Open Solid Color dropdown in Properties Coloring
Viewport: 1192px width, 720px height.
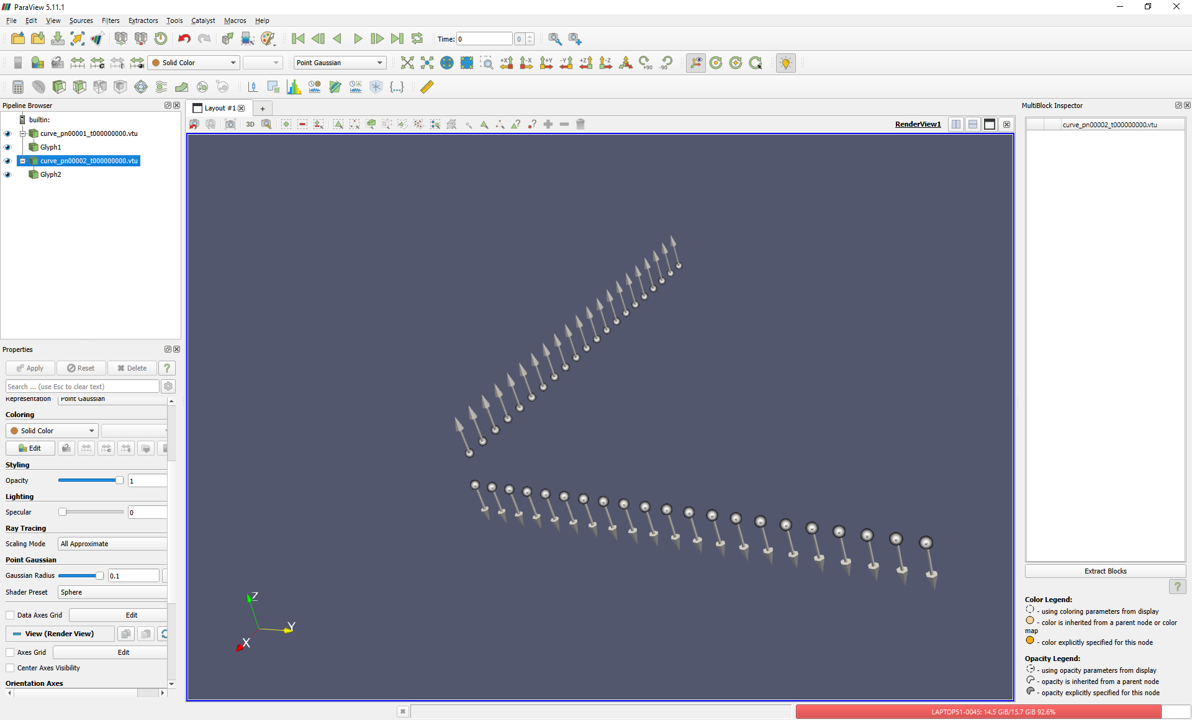pyautogui.click(x=52, y=430)
